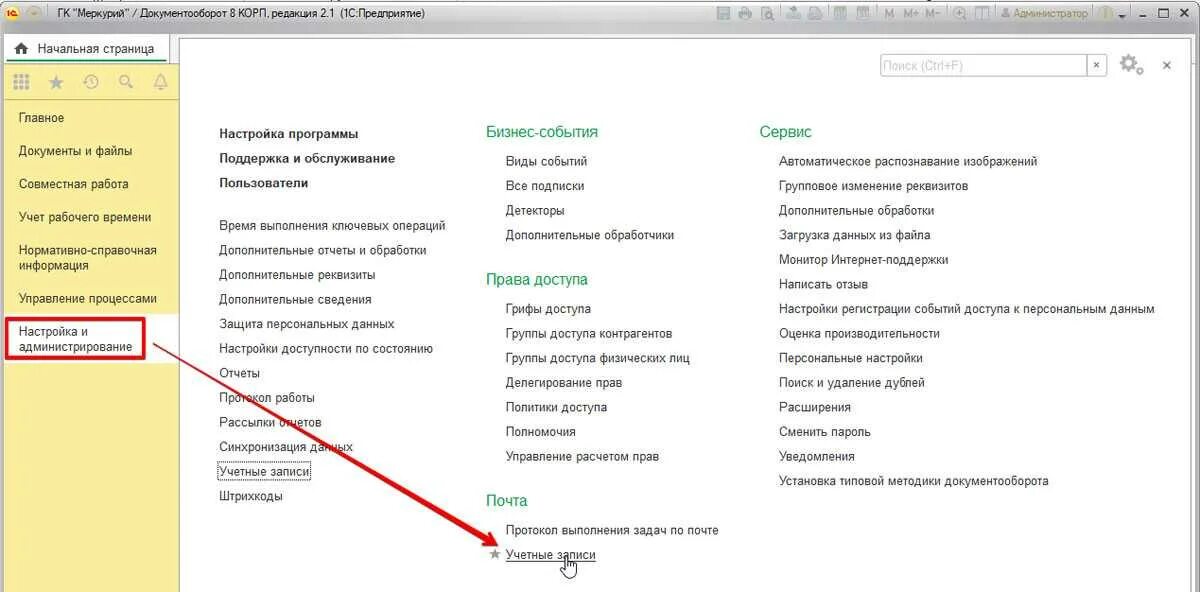The width and height of the screenshot is (1200, 592).
Task: Open global search magnifier icon
Action: coord(126,82)
